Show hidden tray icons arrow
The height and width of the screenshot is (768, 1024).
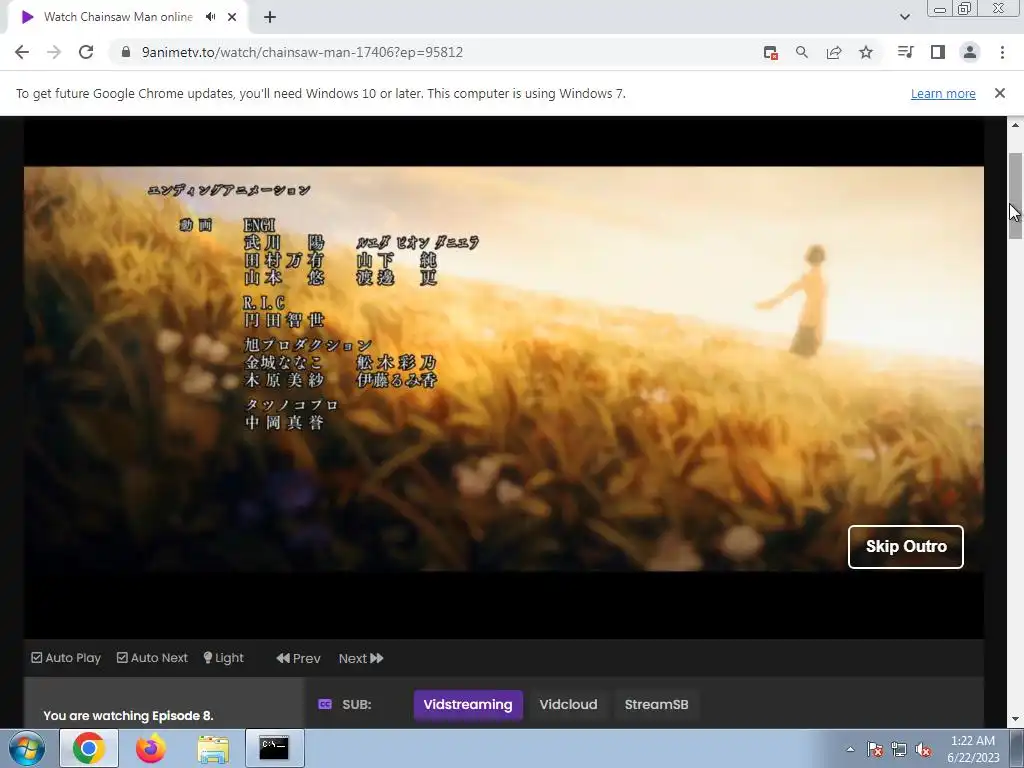pos(850,750)
